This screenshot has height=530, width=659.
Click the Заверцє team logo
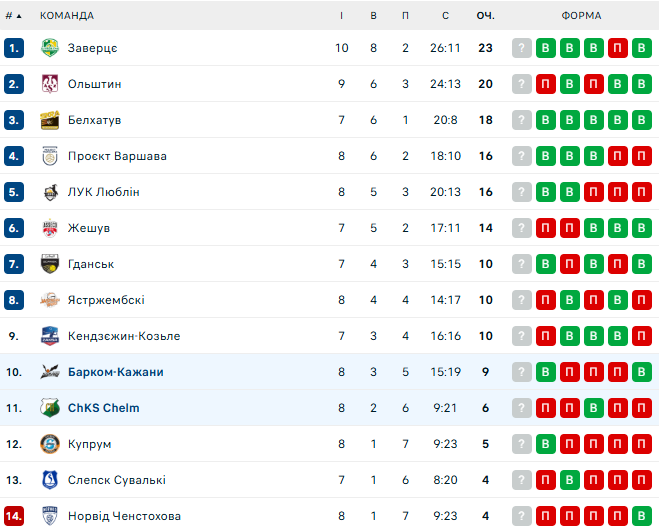click(x=50, y=48)
